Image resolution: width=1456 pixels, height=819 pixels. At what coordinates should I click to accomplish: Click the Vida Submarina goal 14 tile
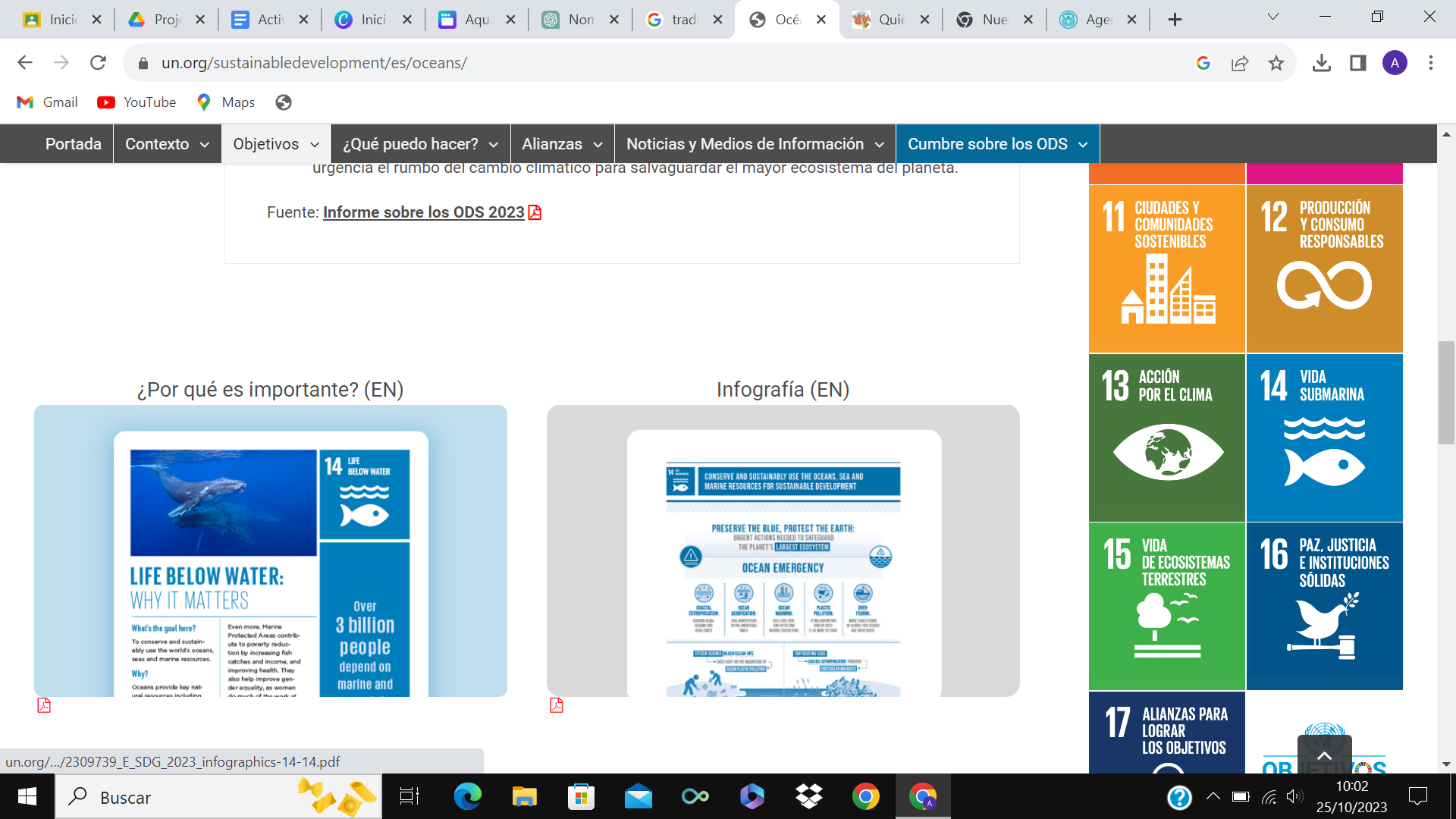click(1324, 438)
